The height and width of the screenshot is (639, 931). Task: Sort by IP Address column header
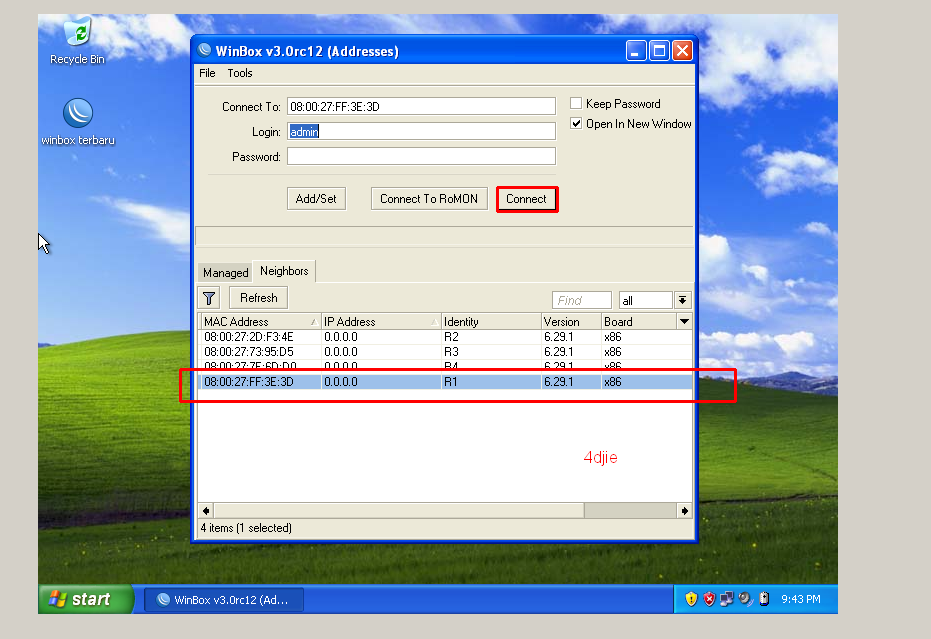coord(381,321)
